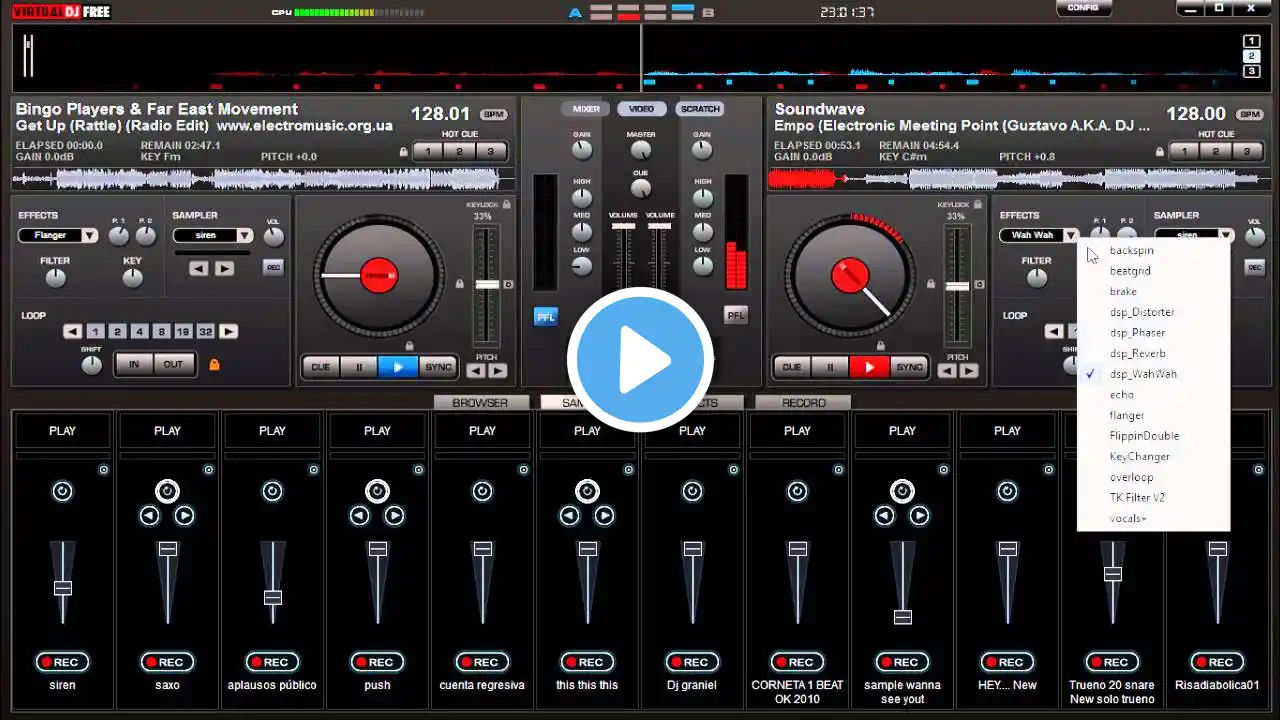Click left deck pitch slider handle
Viewport: 1280px width, 720px height.
pyautogui.click(x=487, y=285)
